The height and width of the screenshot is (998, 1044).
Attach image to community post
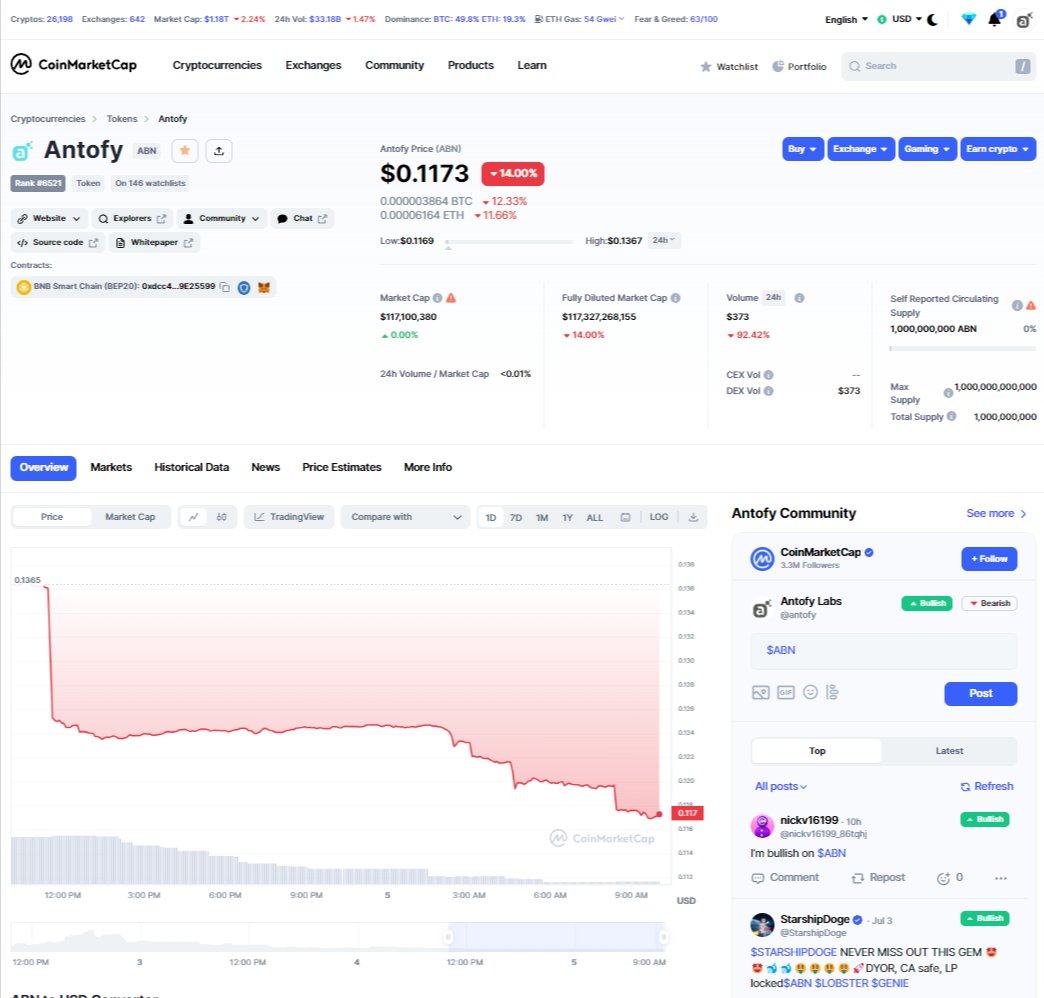[760, 692]
